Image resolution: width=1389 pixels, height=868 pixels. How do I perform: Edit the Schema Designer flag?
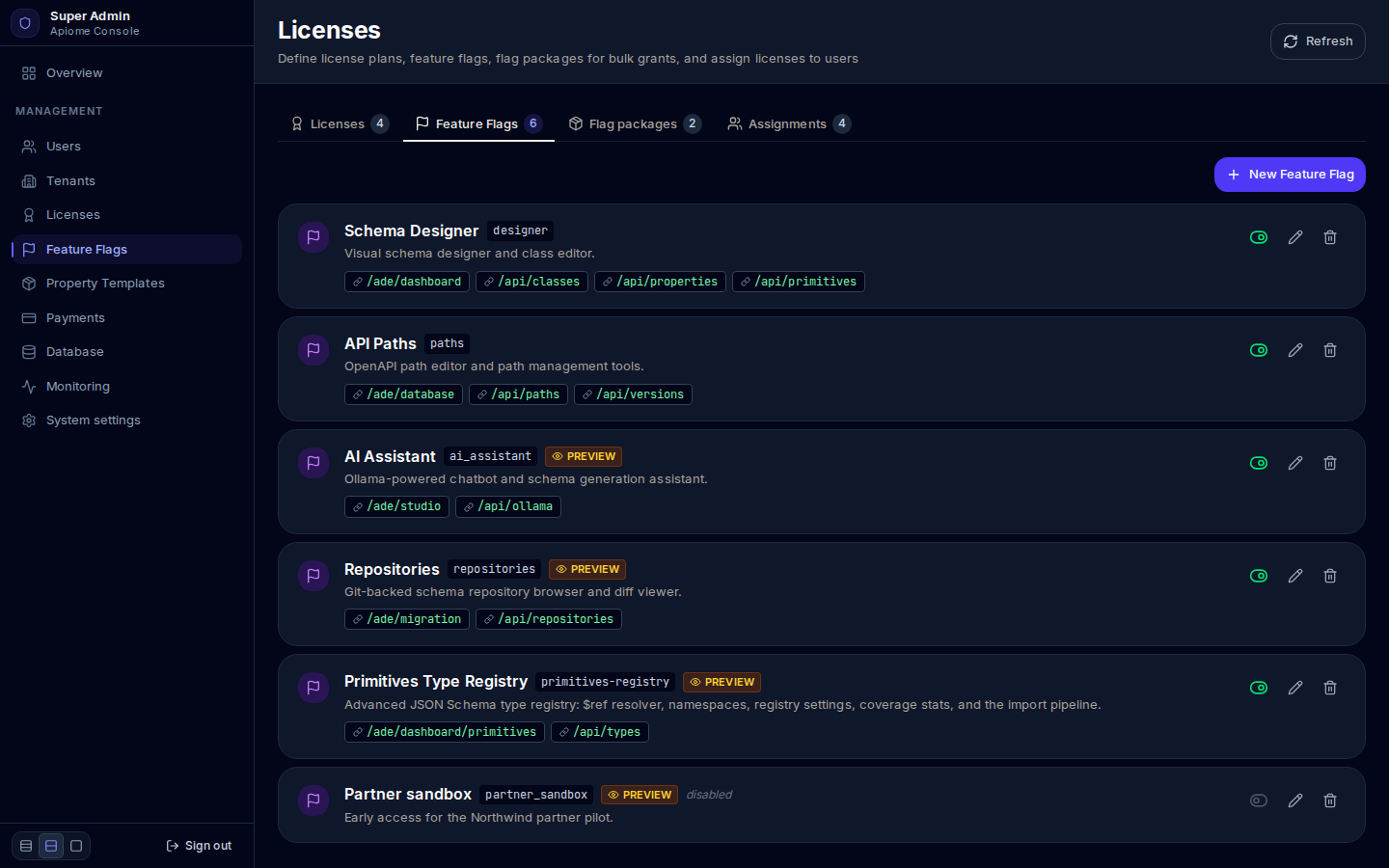click(1295, 237)
